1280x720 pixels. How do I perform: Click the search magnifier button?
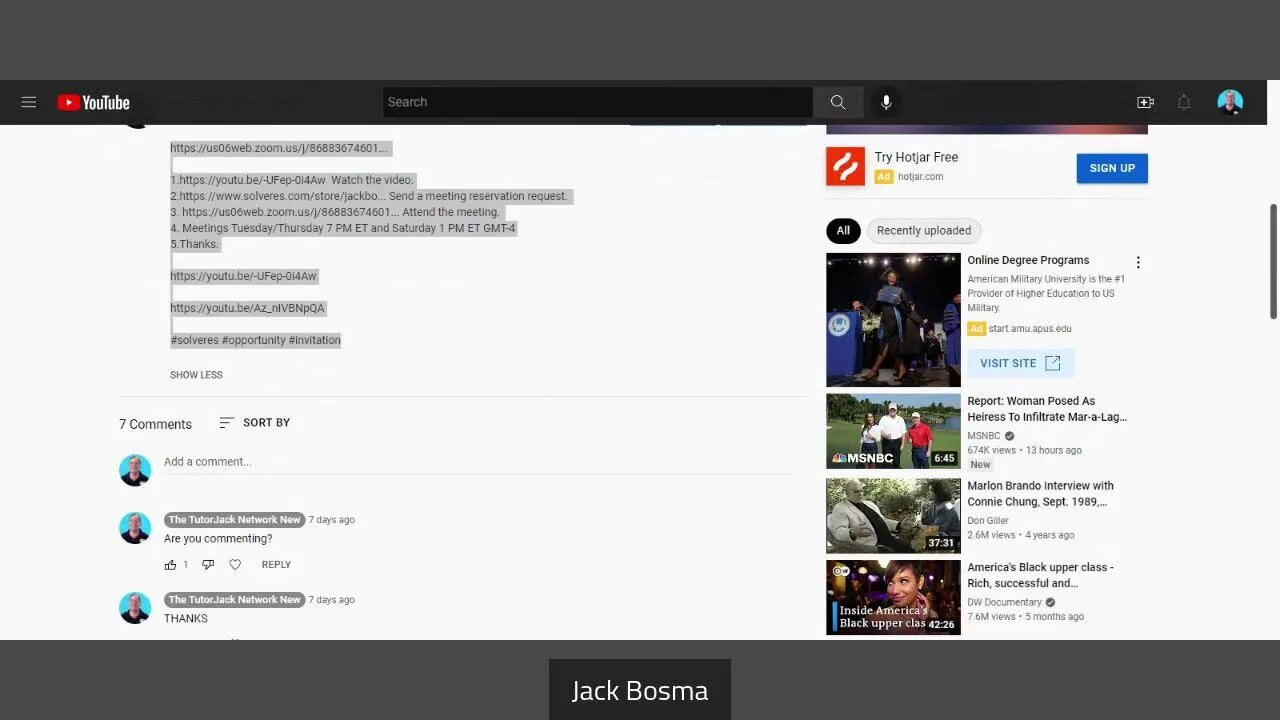(x=838, y=102)
